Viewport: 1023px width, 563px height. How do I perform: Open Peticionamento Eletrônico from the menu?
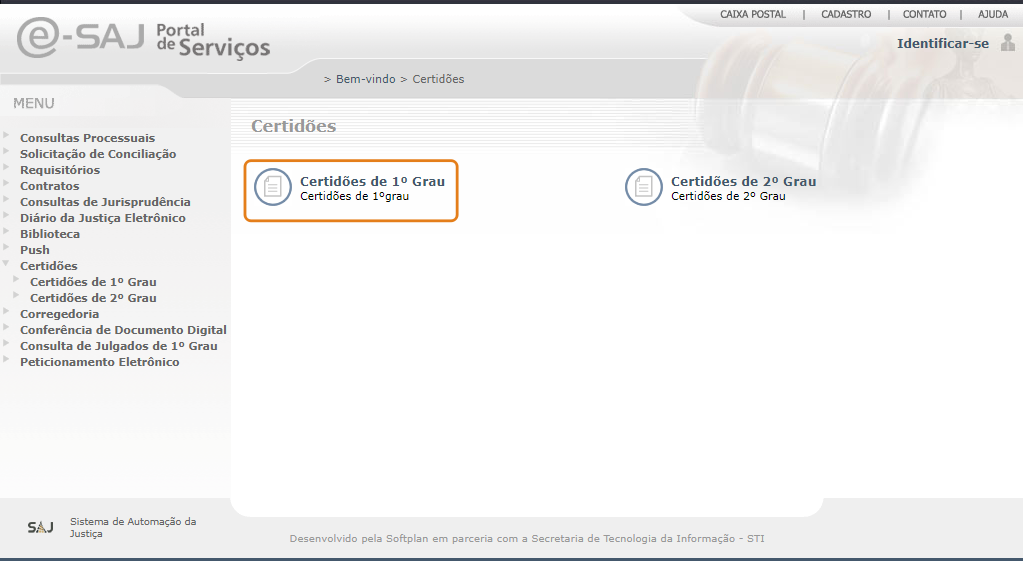[99, 362]
